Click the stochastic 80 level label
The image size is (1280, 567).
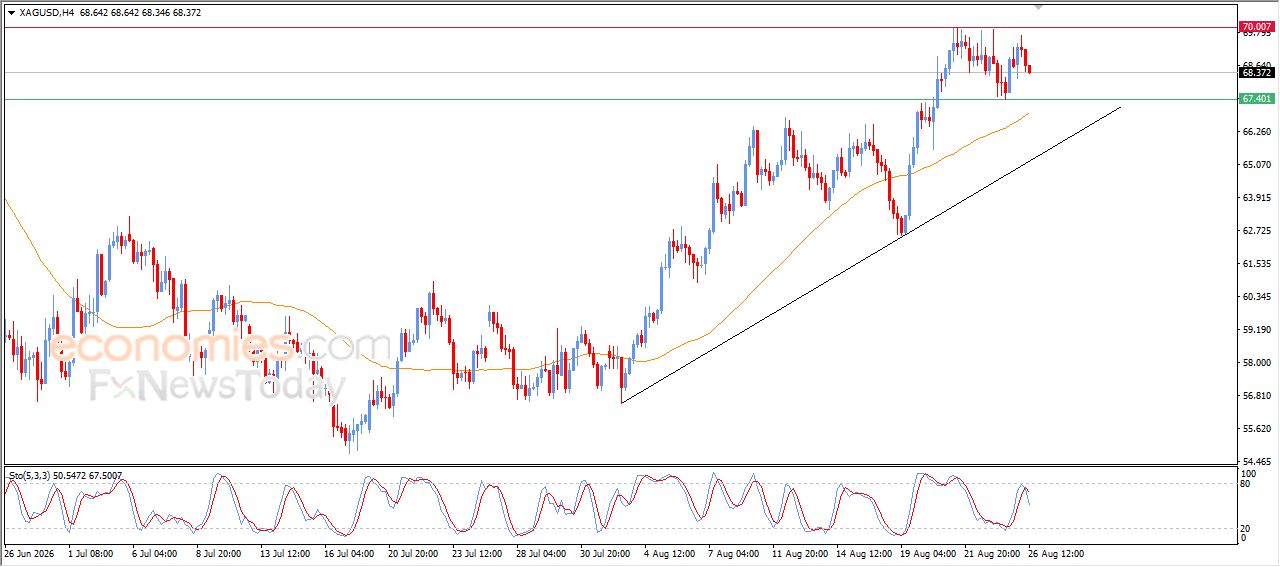1246,484
